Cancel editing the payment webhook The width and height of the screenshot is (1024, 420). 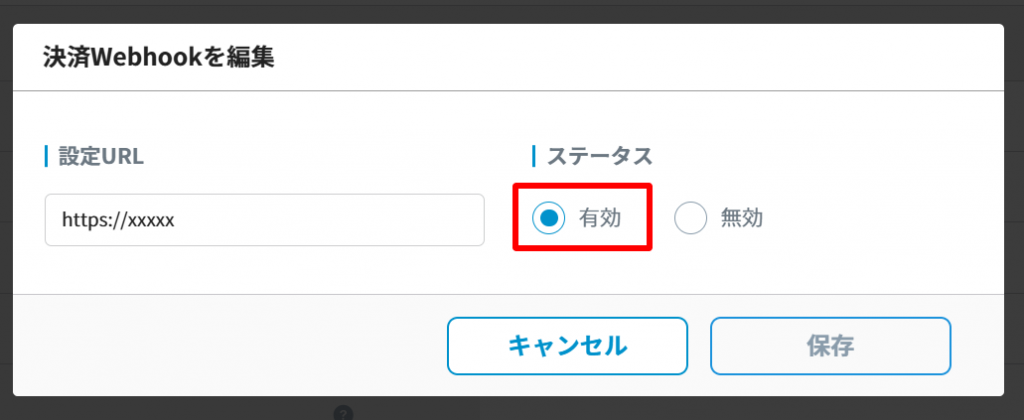click(567, 346)
